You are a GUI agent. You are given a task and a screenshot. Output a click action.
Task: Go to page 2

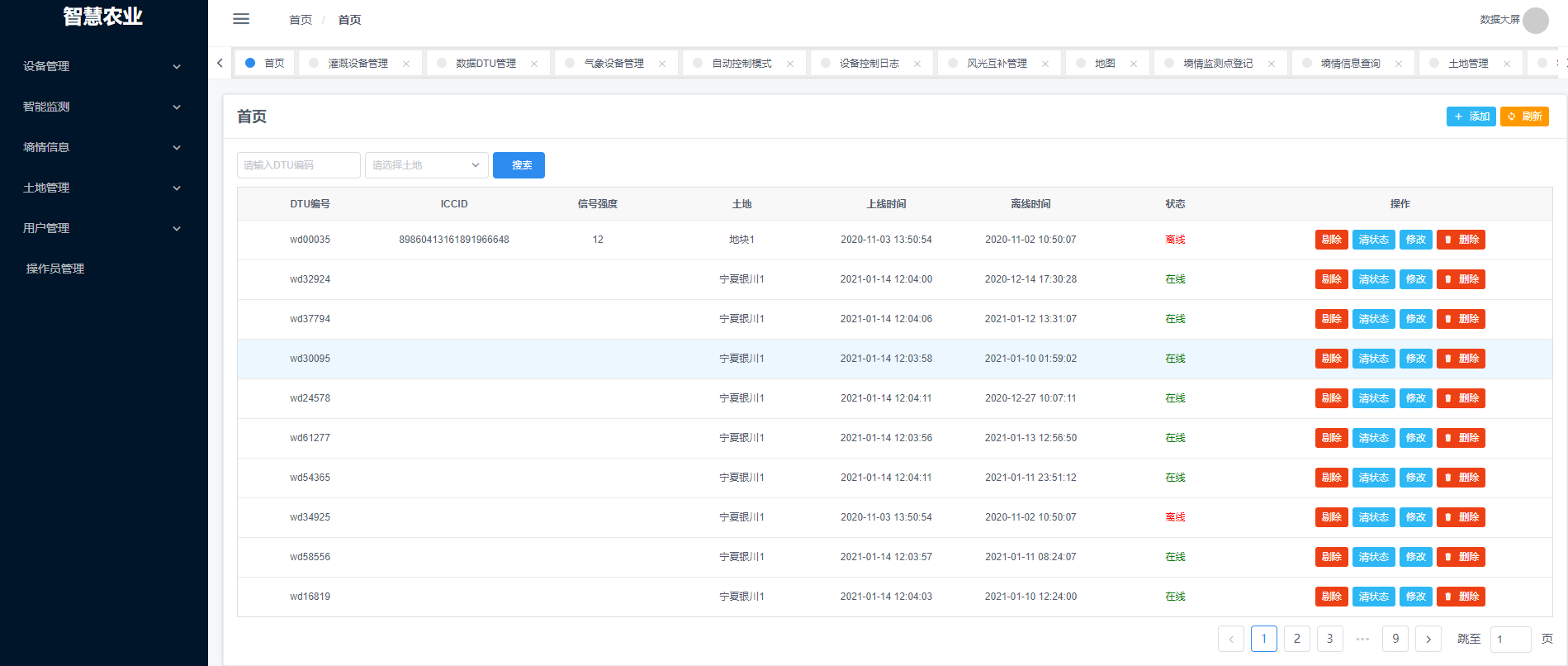tap(1297, 639)
